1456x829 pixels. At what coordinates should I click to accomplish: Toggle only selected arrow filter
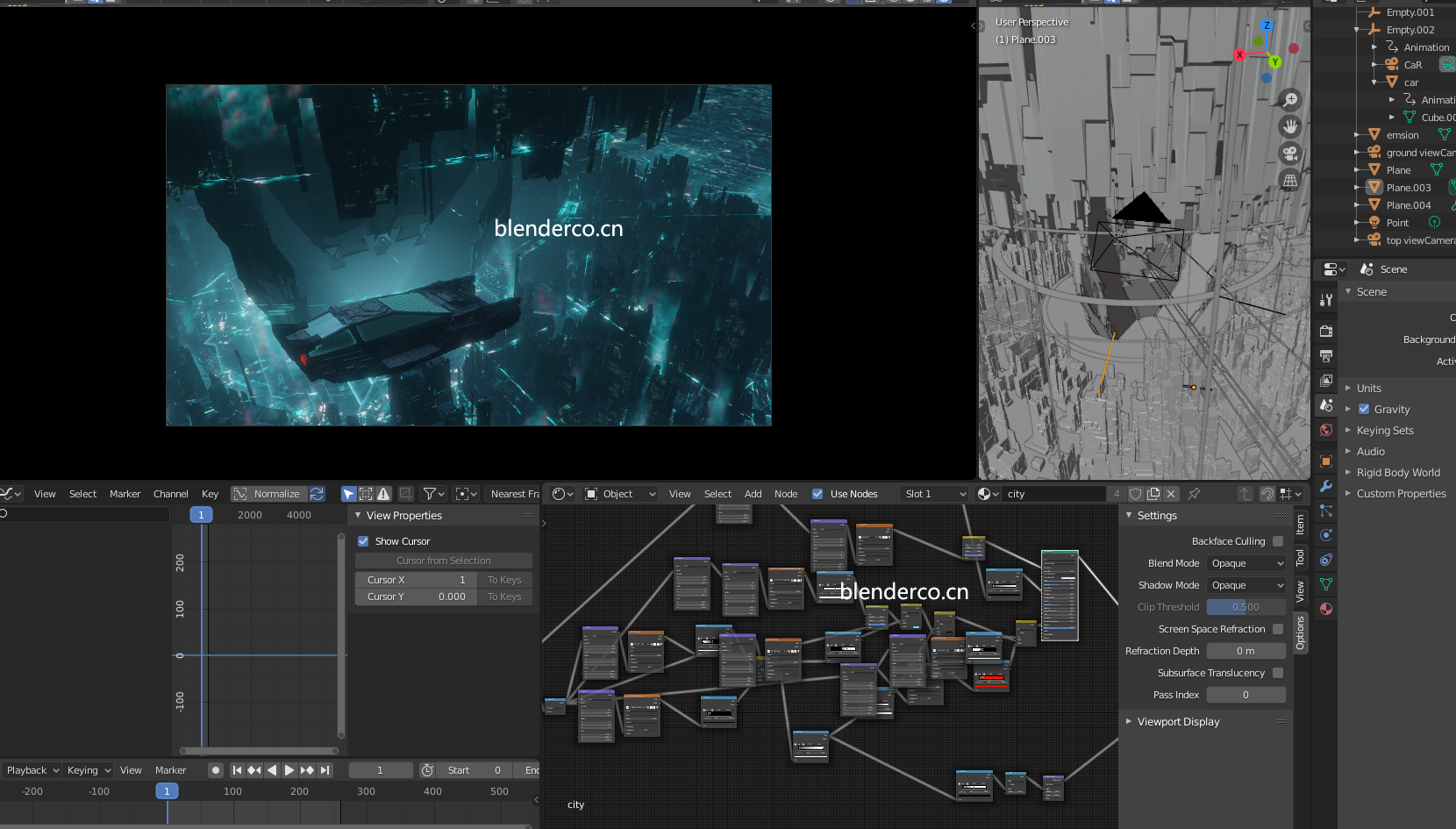[349, 494]
